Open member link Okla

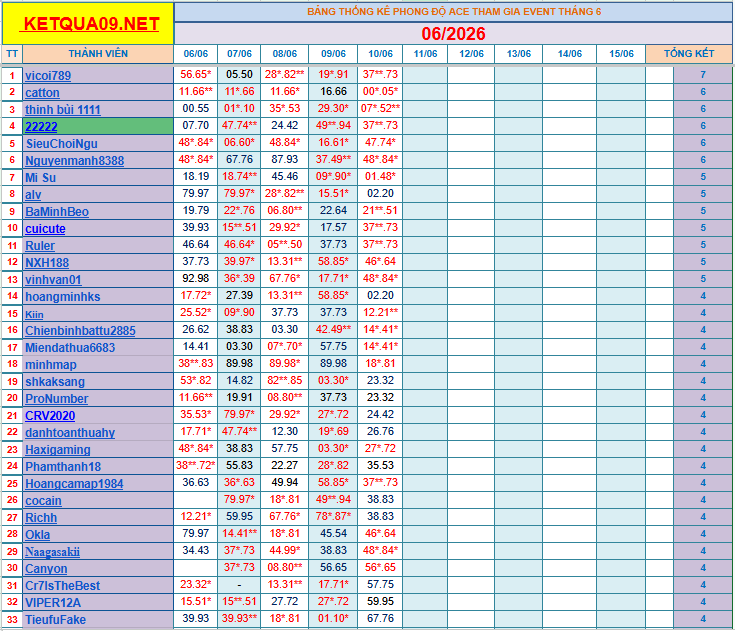coord(38,534)
